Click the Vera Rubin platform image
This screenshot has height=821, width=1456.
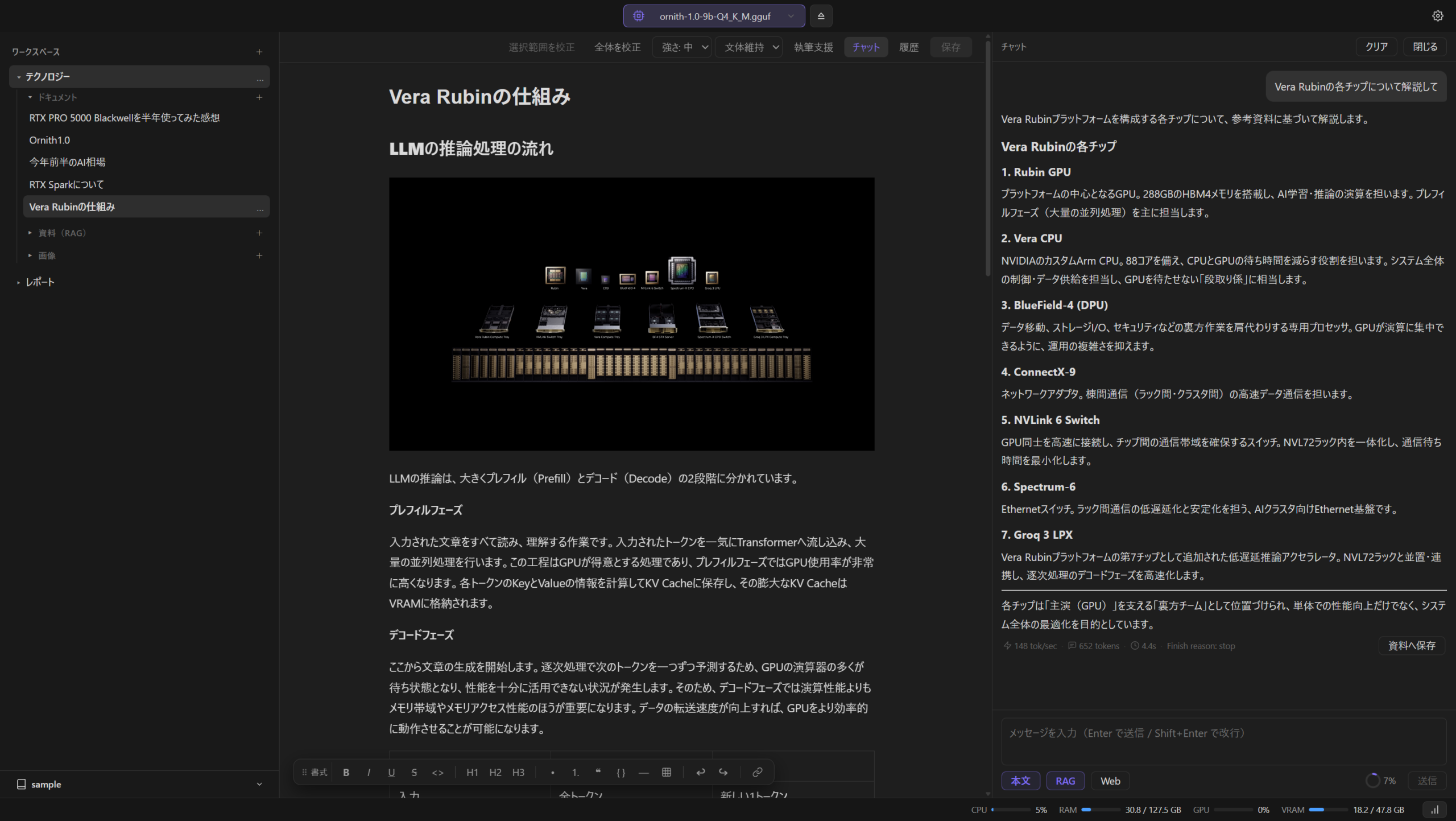(x=631, y=314)
